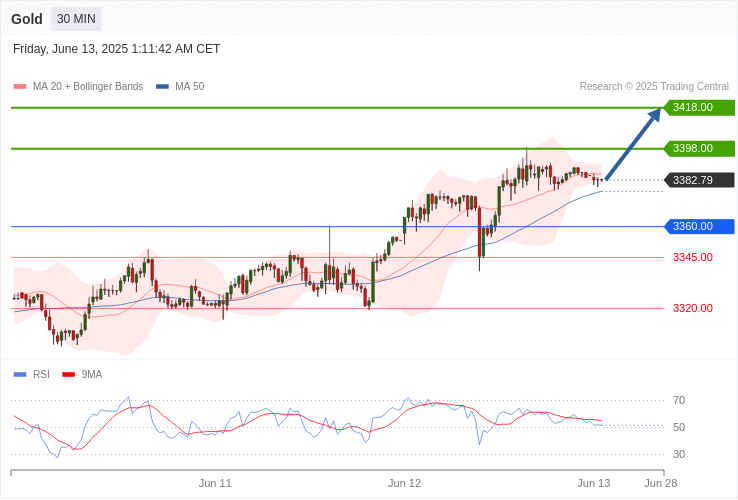738x500 pixels.
Task: Click the Jun 13 axis label
Action: (594, 483)
